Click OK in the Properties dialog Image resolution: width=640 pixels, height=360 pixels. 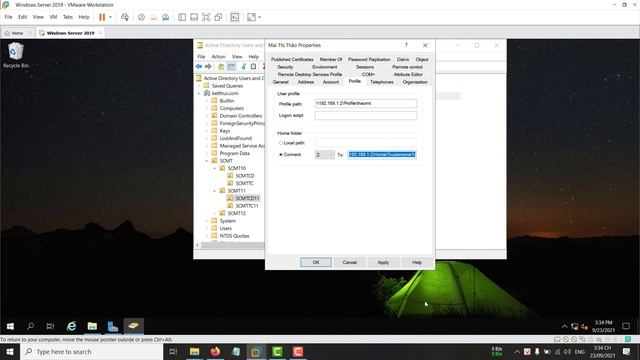(x=316, y=262)
